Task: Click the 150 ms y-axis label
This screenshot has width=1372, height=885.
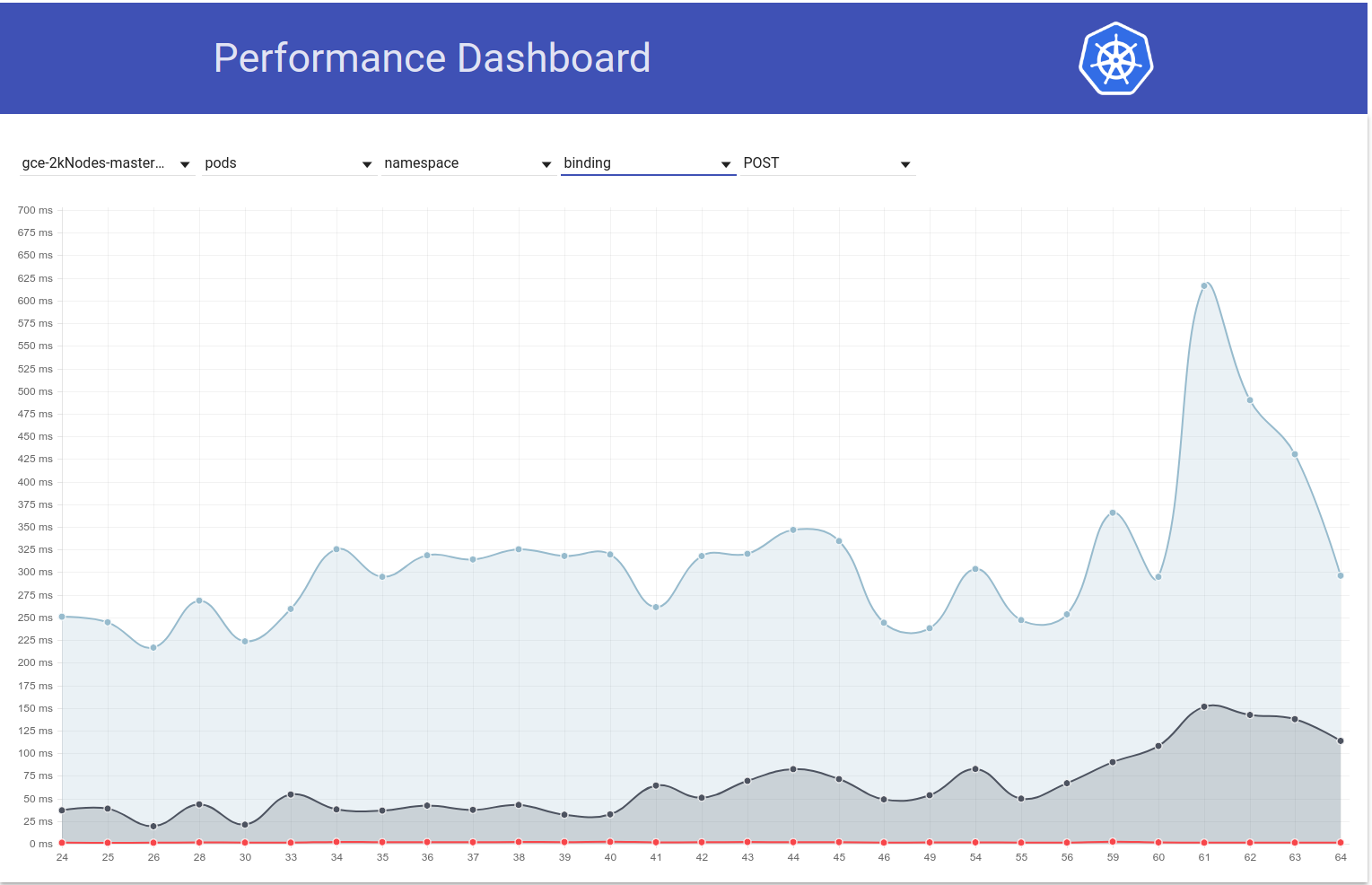Action: (x=35, y=708)
